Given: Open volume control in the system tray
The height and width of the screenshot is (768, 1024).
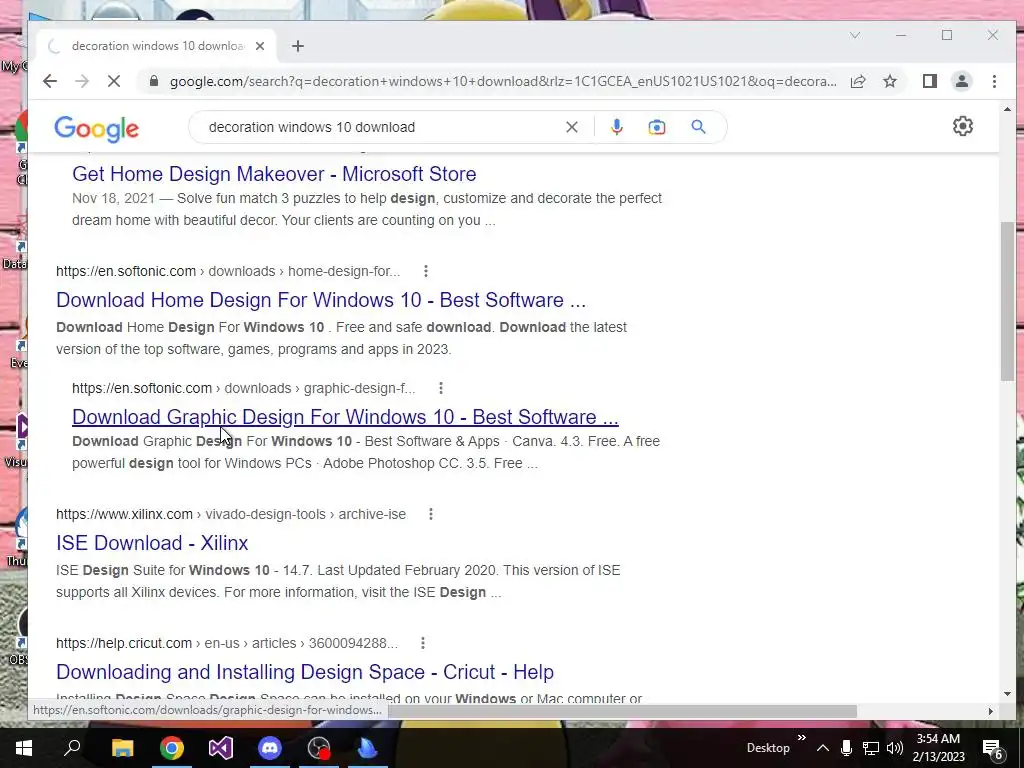Looking at the screenshot, I should [895, 748].
